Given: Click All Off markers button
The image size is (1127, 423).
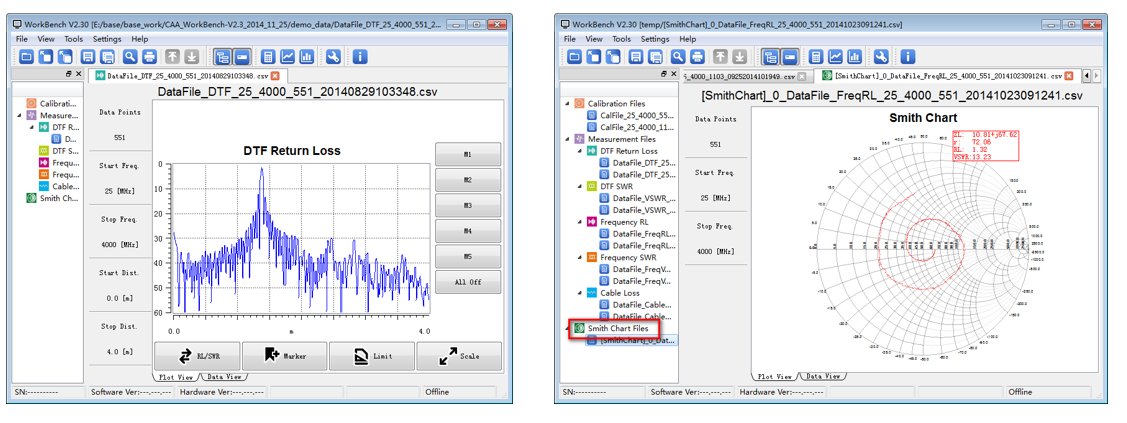Looking at the screenshot, I should click(468, 282).
